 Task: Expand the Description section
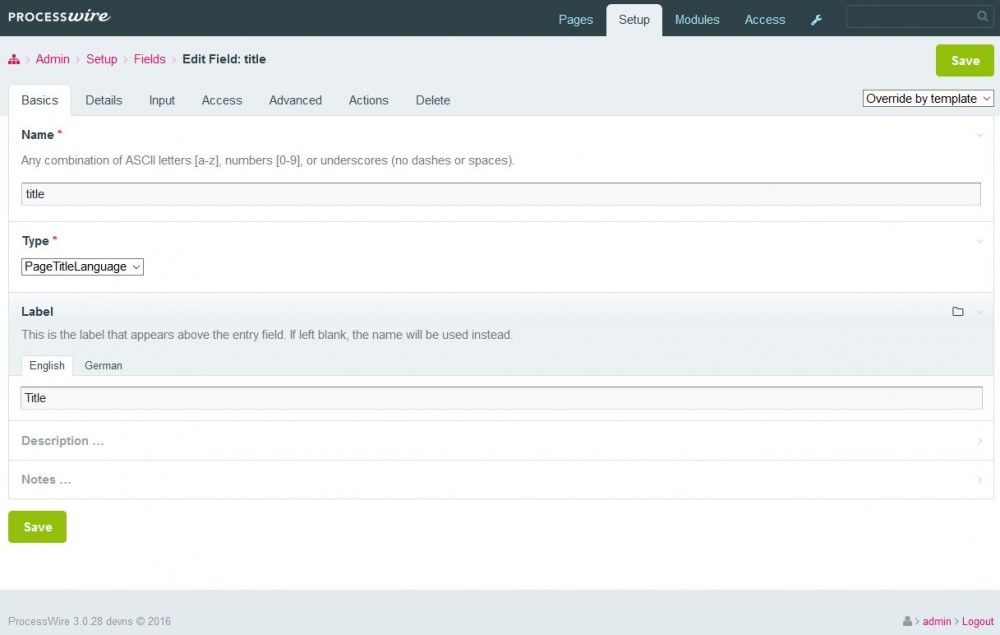point(62,441)
